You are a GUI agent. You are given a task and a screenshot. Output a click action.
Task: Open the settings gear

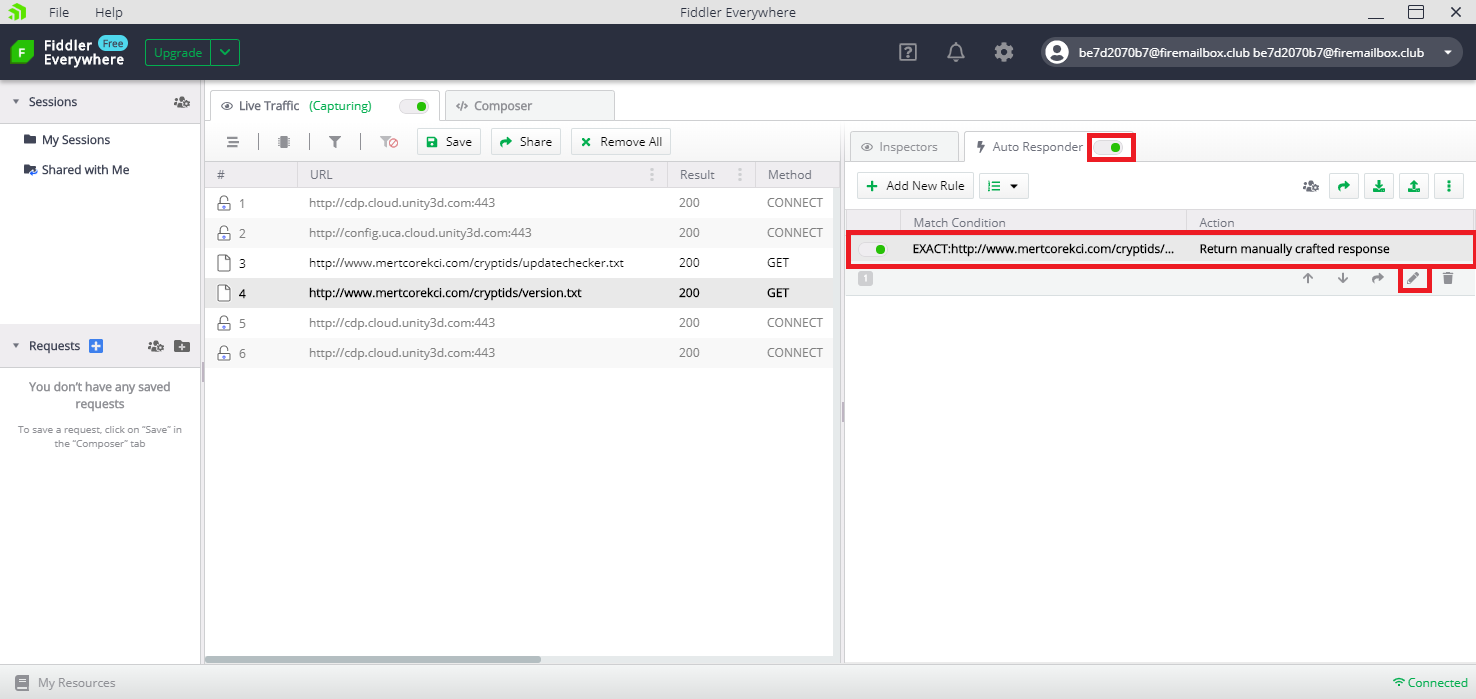[x=1004, y=53]
